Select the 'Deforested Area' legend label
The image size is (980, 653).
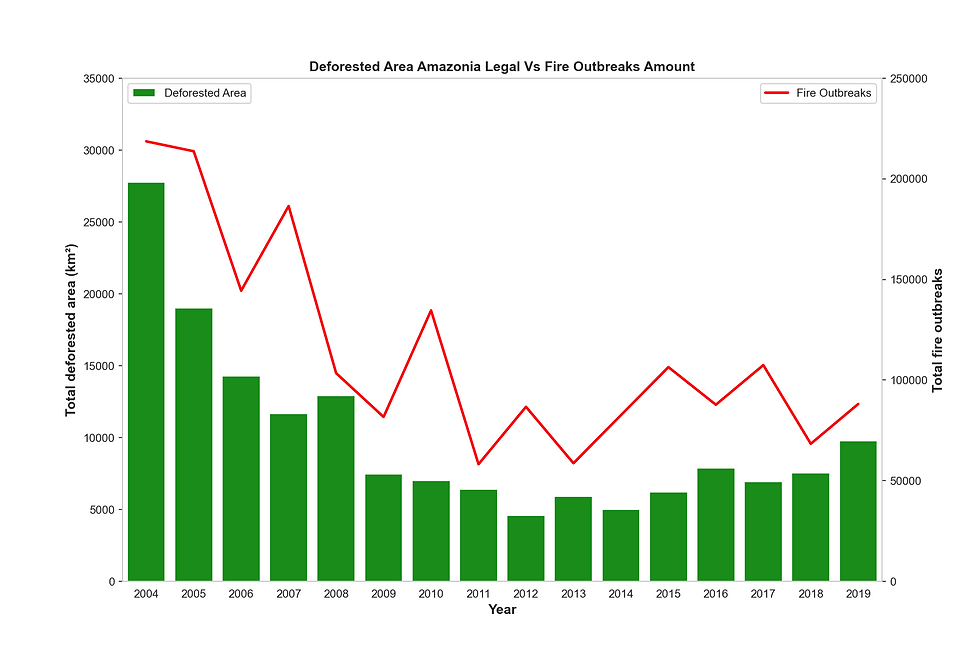(205, 93)
